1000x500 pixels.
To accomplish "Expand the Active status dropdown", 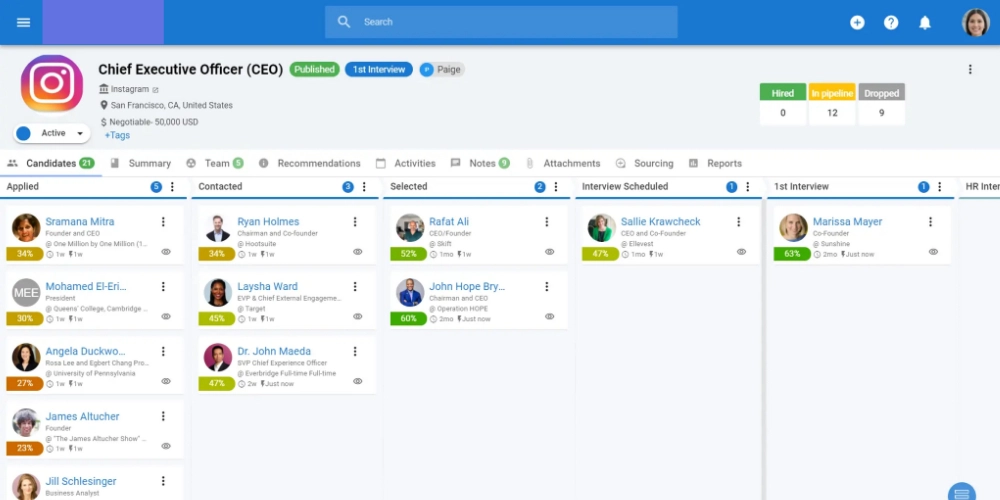I will (x=52, y=133).
